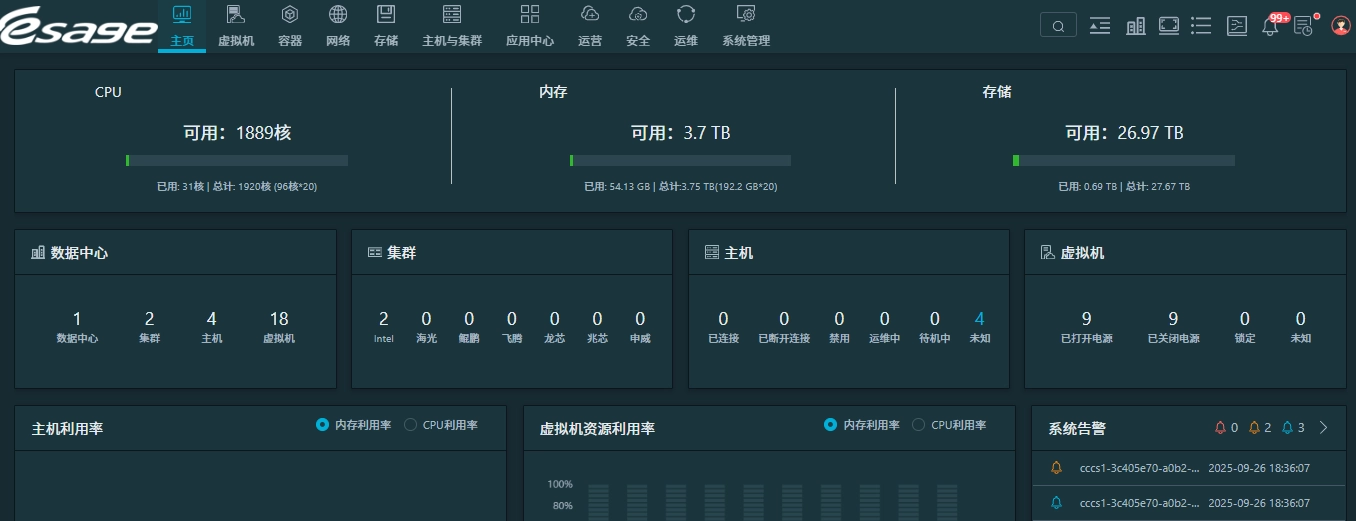The width and height of the screenshot is (1356, 521).
Task: Click the 鲲鹏 cluster count
Action: 469,319
